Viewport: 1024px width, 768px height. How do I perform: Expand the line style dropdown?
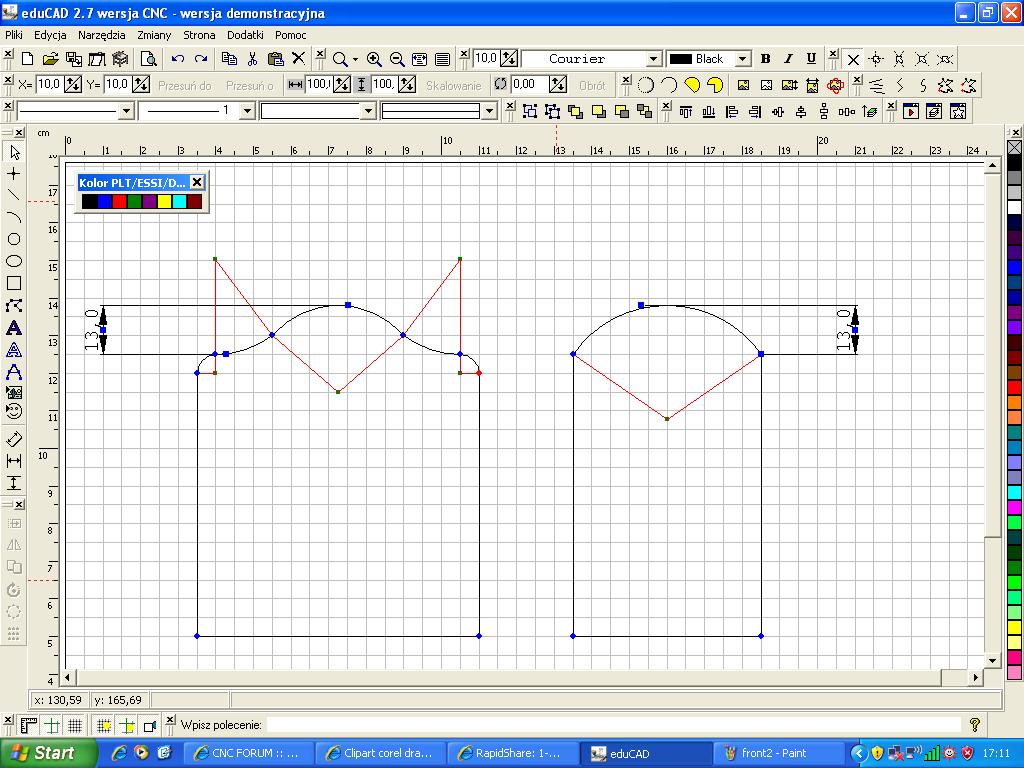127,112
